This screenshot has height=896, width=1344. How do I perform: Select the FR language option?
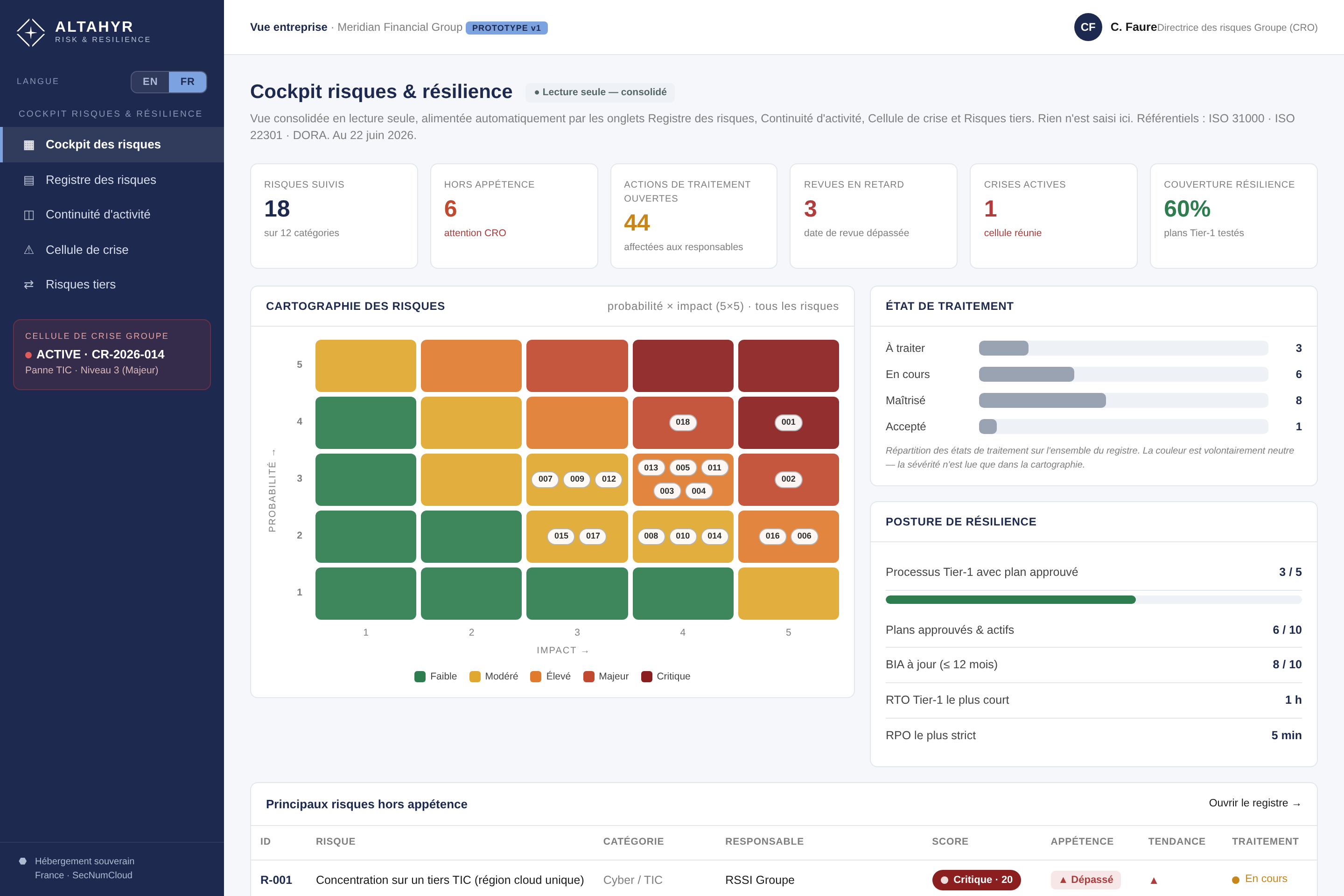click(188, 82)
